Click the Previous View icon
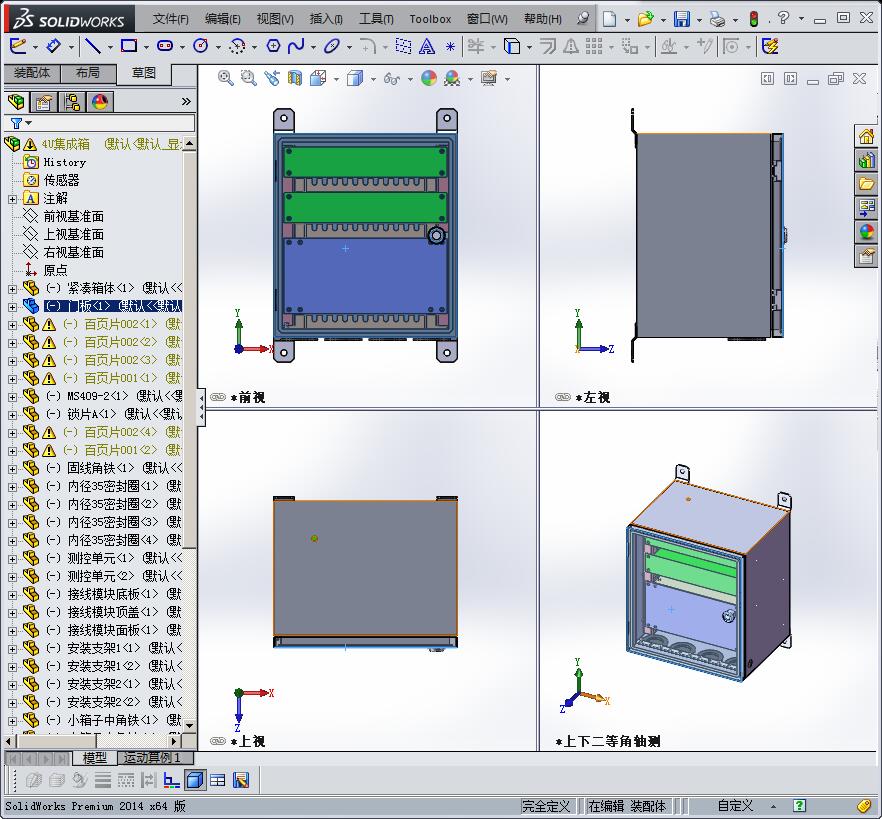The height and width of the screenshot is (819, 882). tap(272, 78)
